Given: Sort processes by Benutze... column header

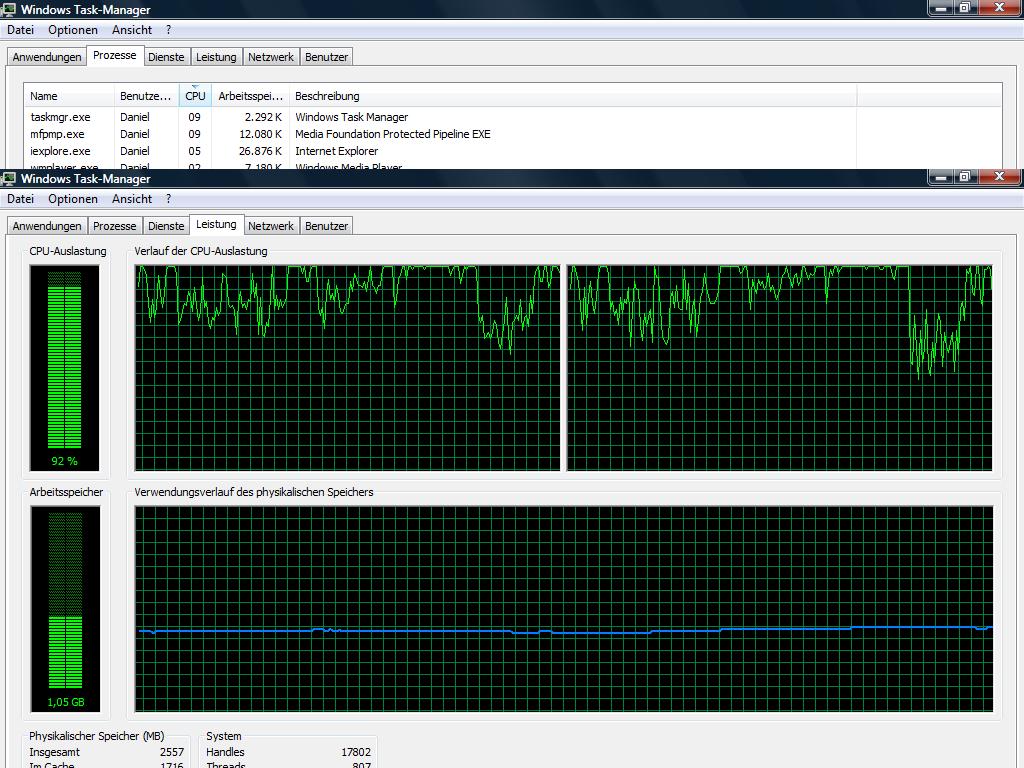Looking at the screenshot, I should click(146, 96).
